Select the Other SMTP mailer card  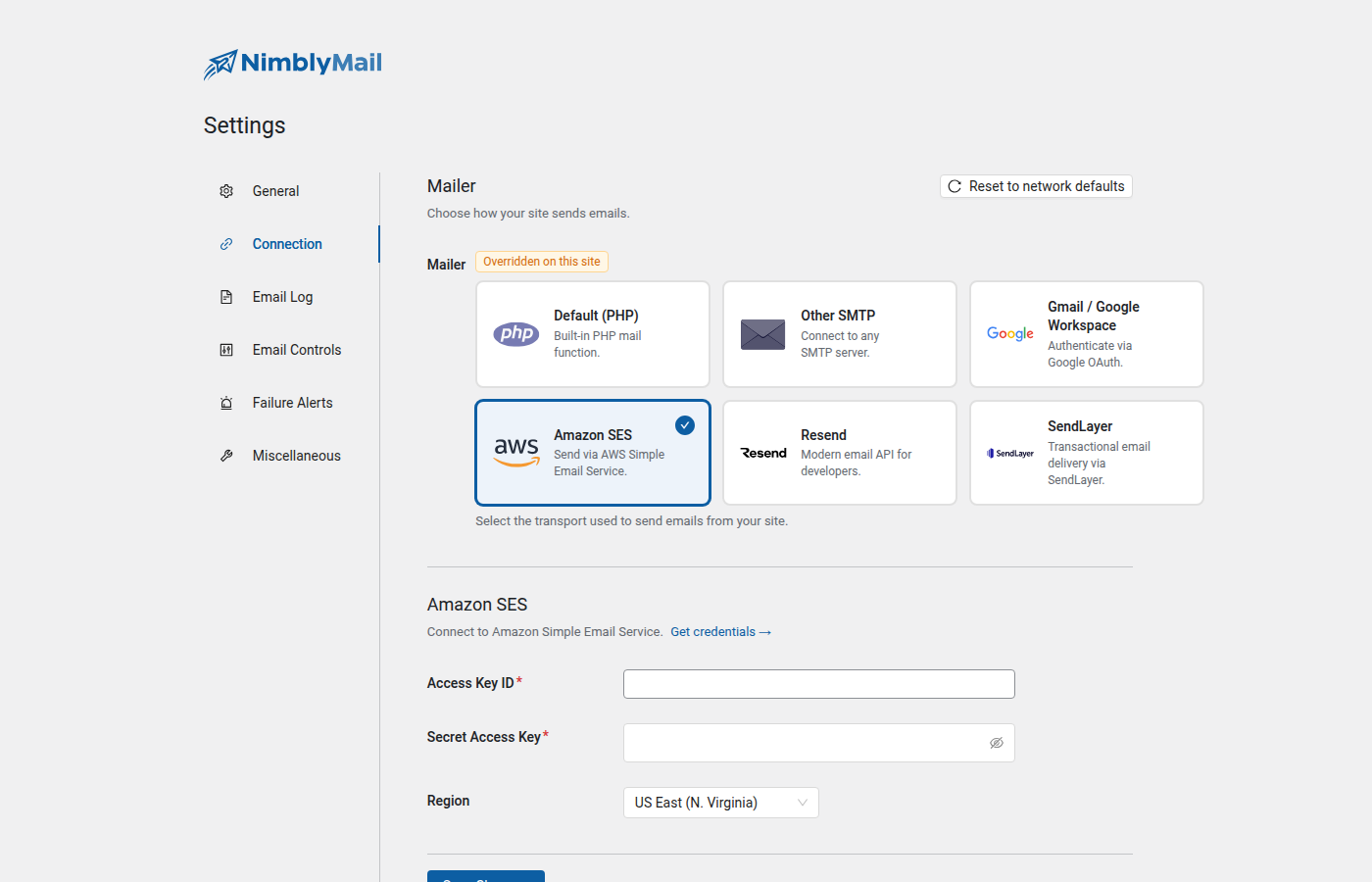[840, 334]
